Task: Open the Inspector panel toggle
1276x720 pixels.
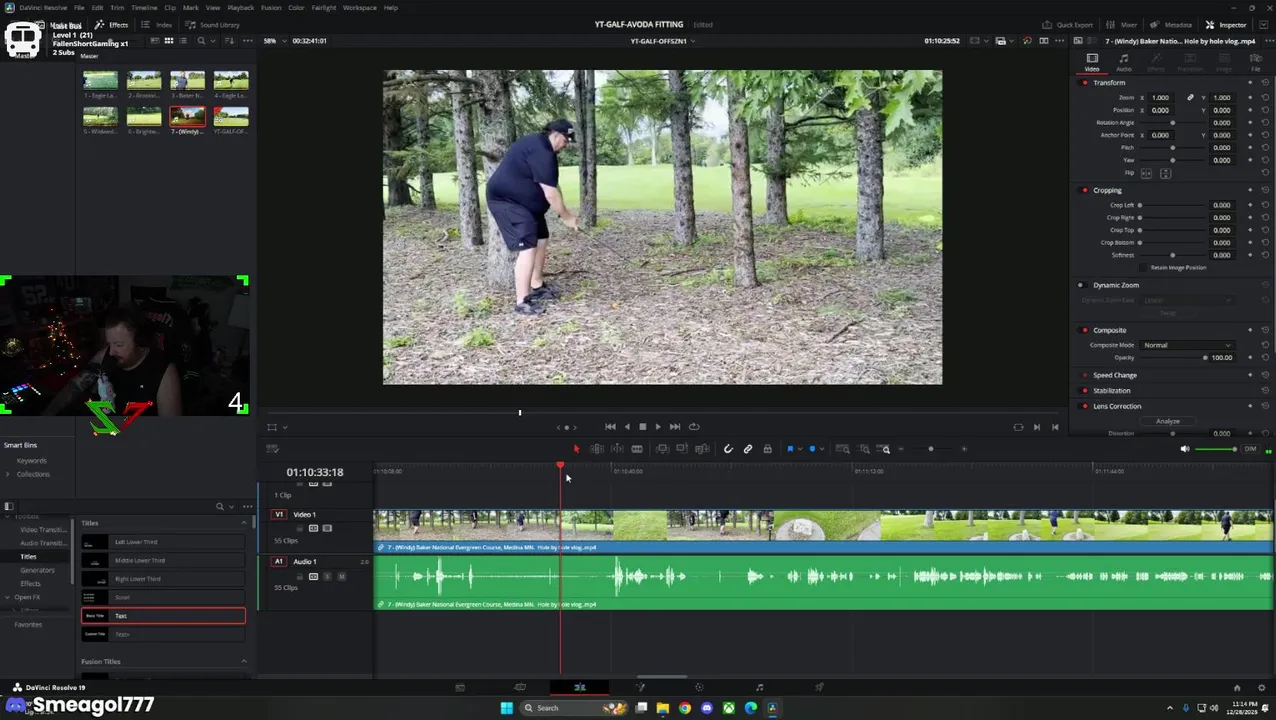Action: 1226,25
